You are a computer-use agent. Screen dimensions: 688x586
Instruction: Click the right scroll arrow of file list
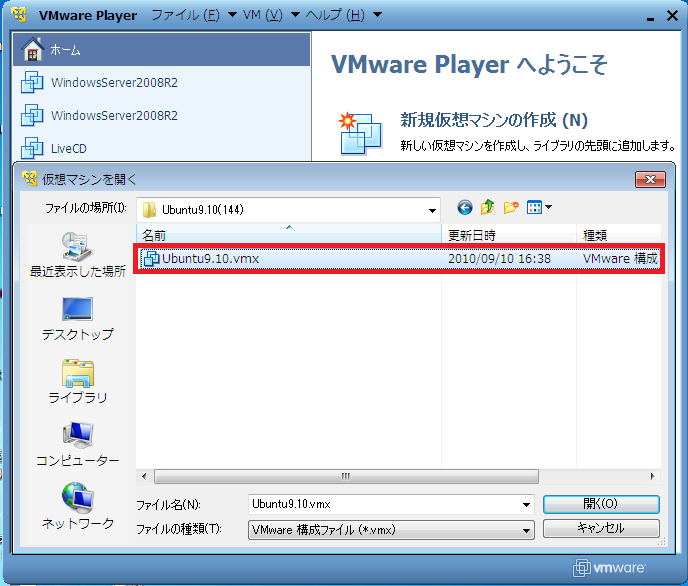click(x=652, y=476)
